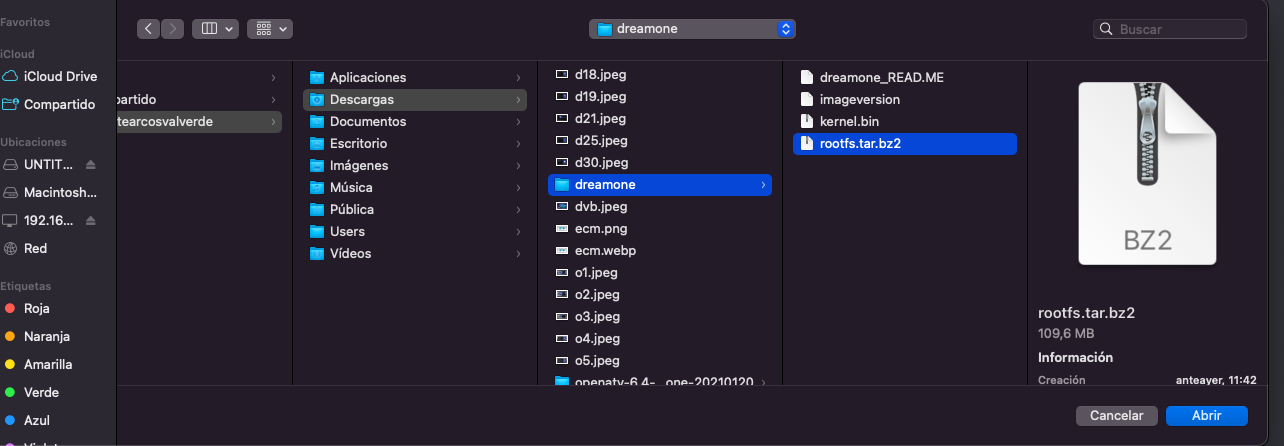Click the back navigation arrow

[149, 29]
